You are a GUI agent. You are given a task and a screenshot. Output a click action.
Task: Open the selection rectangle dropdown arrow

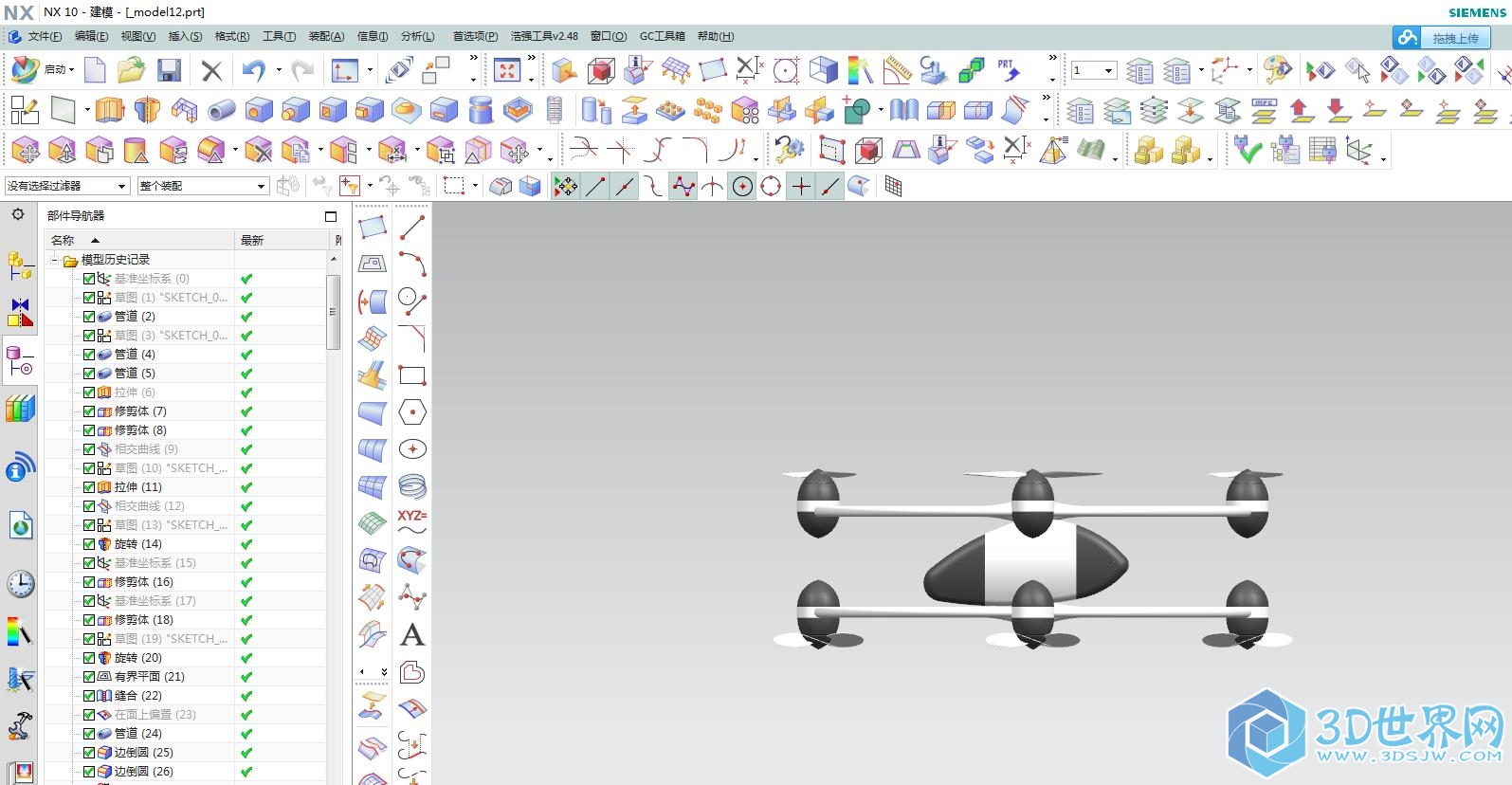pyautogui.click(x=475, y=186)
